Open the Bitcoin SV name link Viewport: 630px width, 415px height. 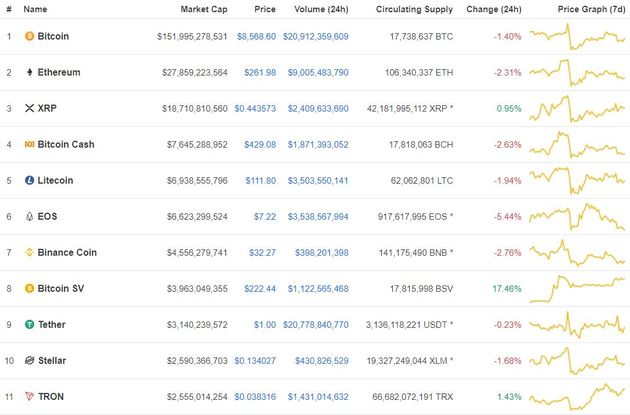(x=61, y=288)
